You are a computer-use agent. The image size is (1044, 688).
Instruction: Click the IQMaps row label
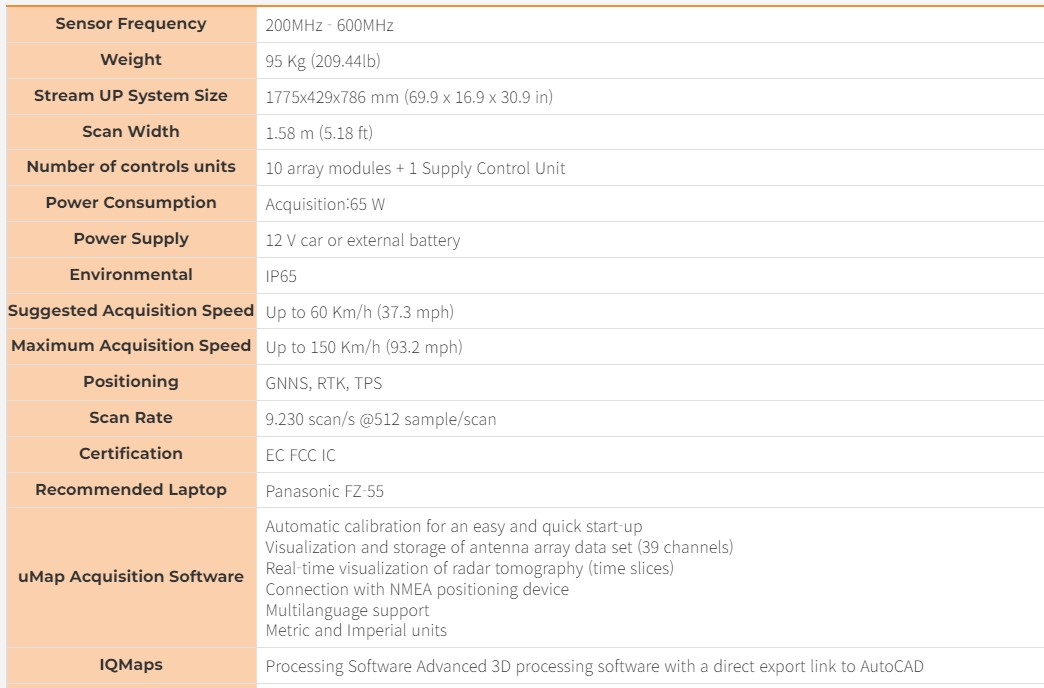[x=131, y=665]
